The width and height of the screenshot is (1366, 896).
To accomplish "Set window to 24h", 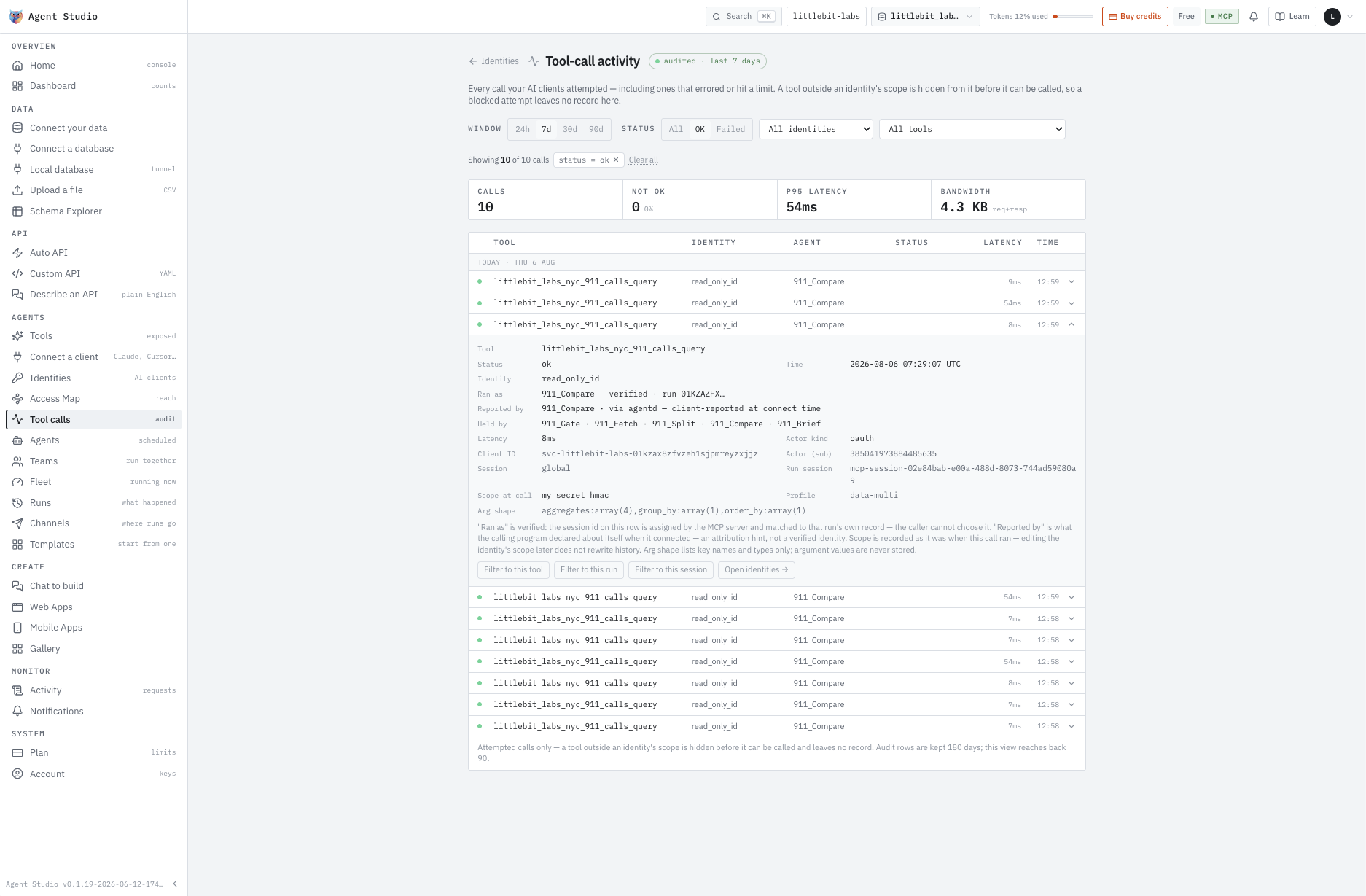I will [x=523, y=129].
